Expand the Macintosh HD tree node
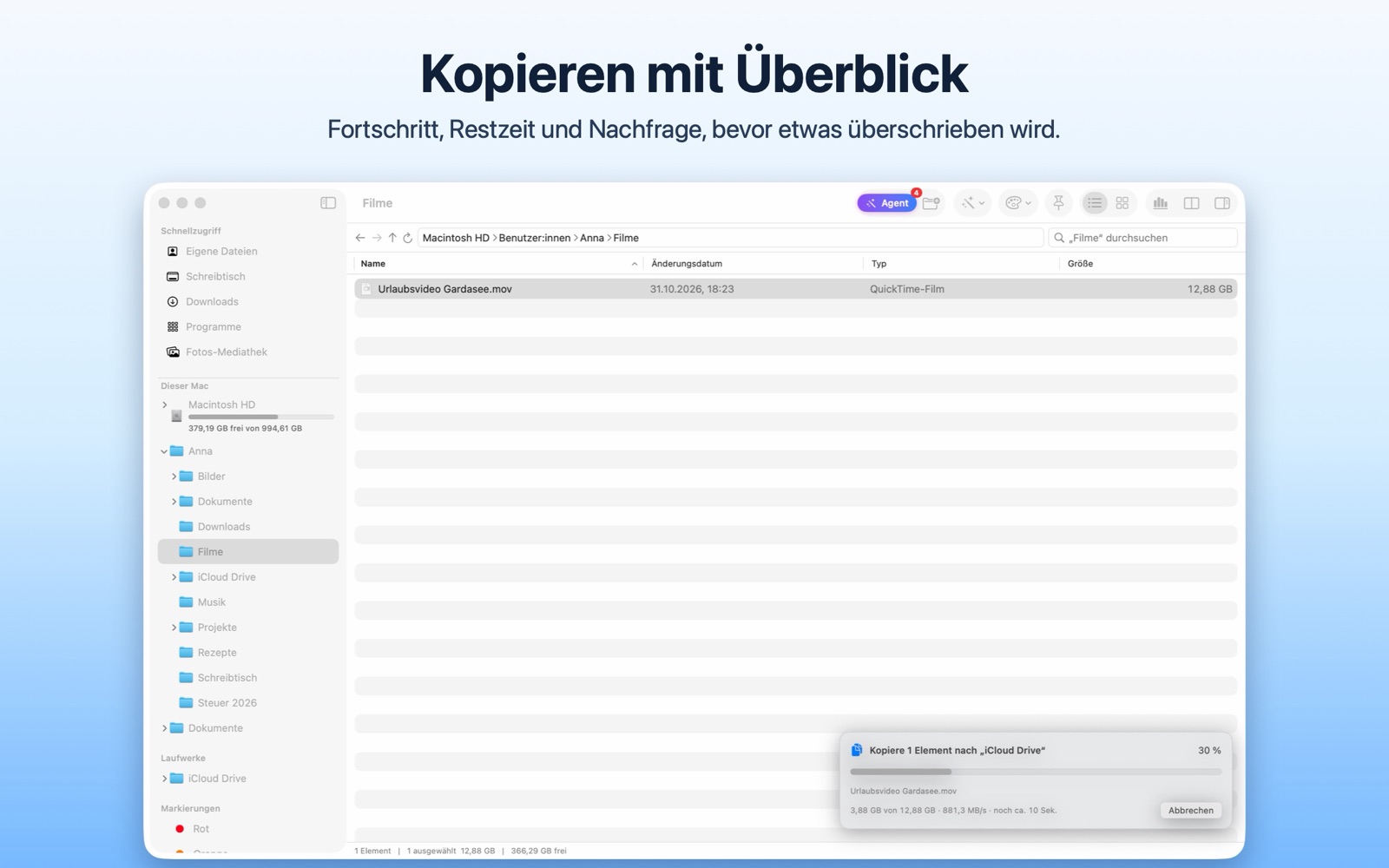Image resolution: width=1389 pixels, height=868 pixels. tap(165, 405)
